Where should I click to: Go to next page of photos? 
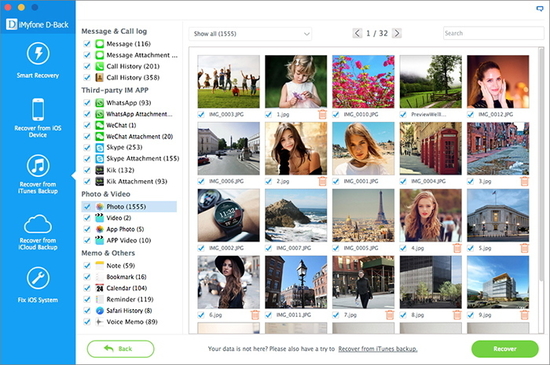(397, 33)
